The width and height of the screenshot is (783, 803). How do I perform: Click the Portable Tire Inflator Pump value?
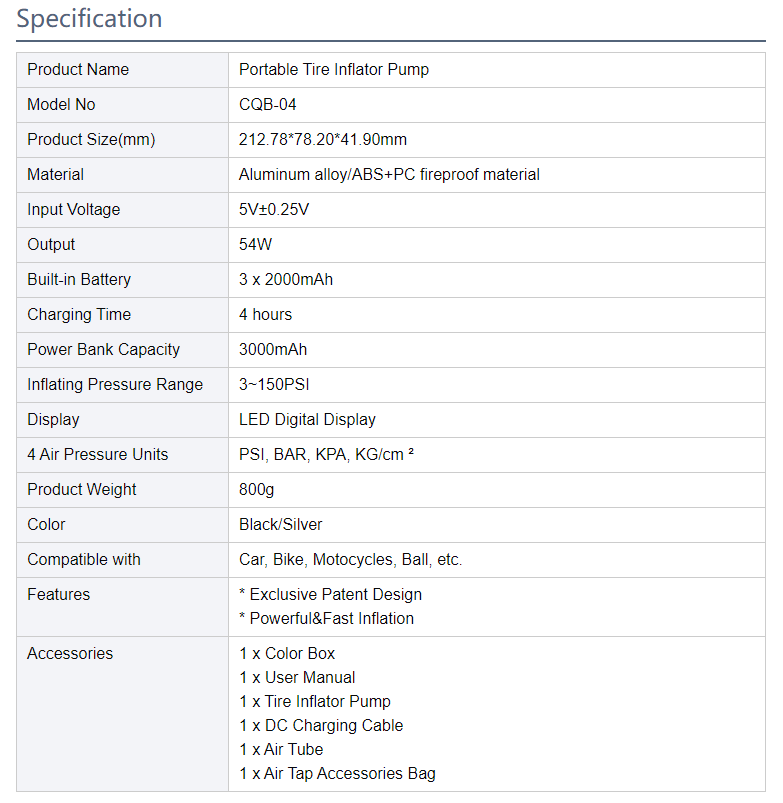[334, 70]
